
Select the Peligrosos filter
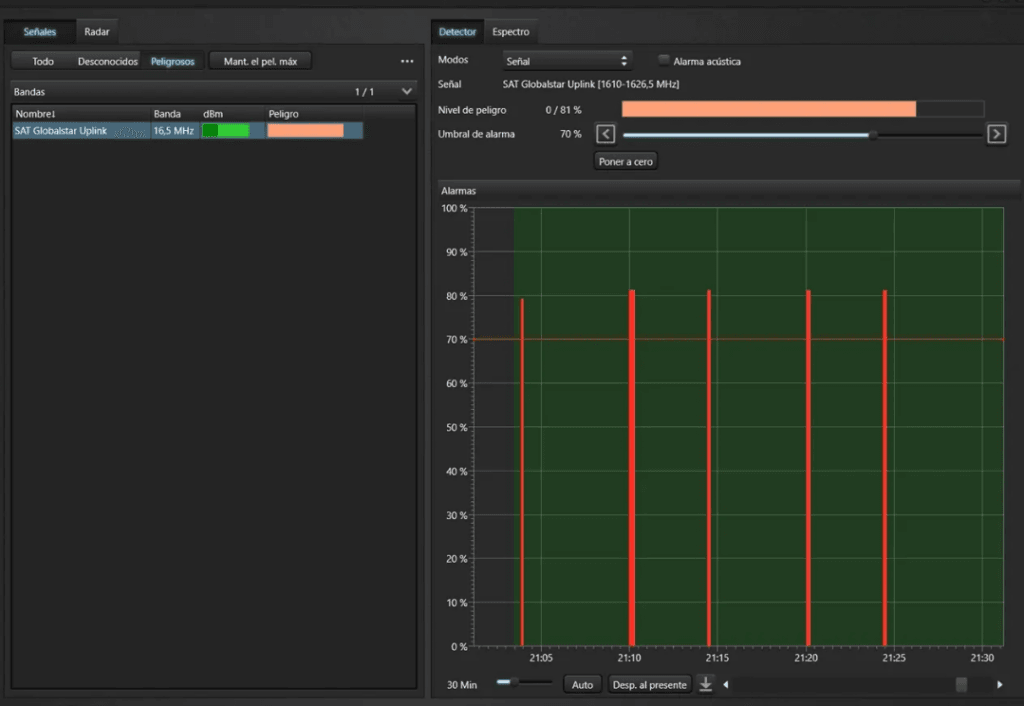[173, 61]
